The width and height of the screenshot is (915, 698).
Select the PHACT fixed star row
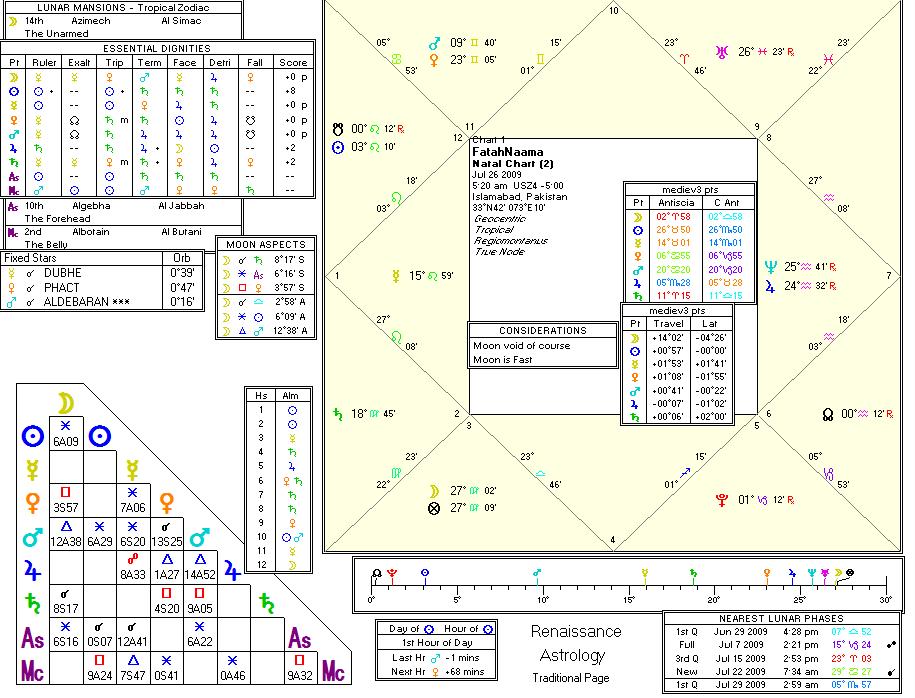[x=102, y=287]
